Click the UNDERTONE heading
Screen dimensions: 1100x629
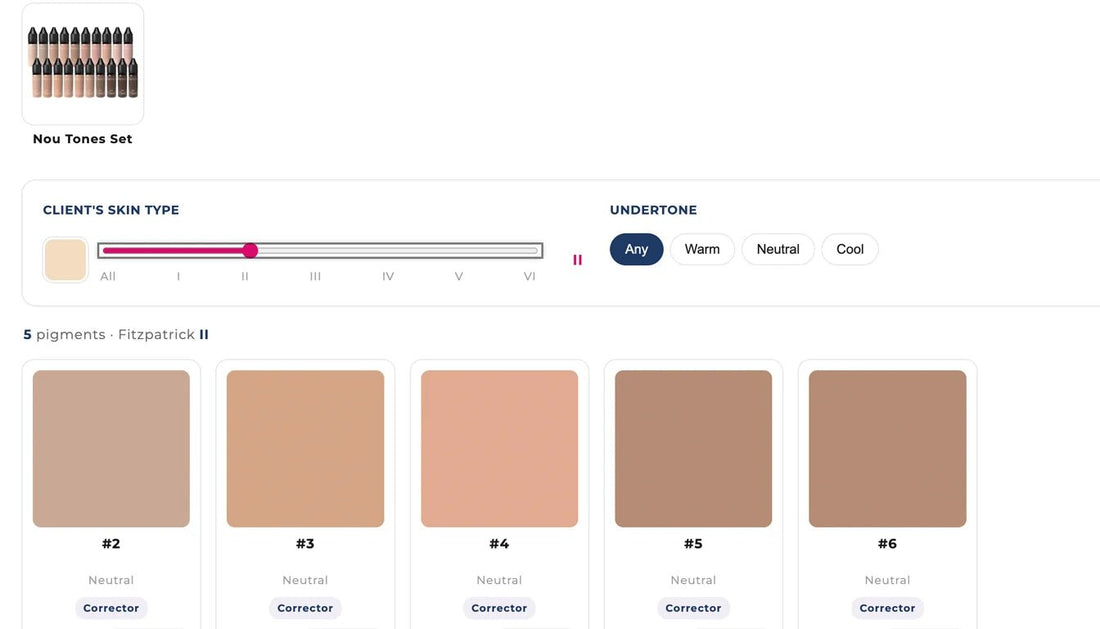click(x=653, y=210)
